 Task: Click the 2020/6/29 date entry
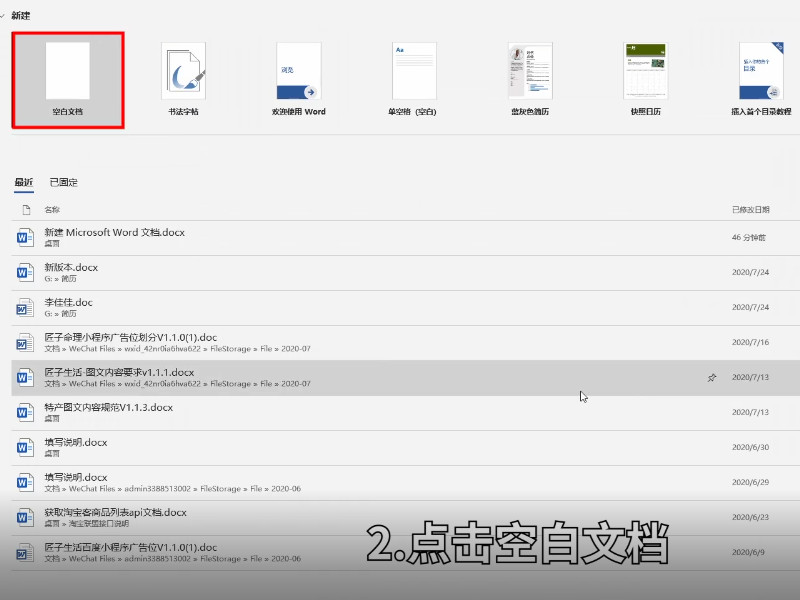pos(750,482)
